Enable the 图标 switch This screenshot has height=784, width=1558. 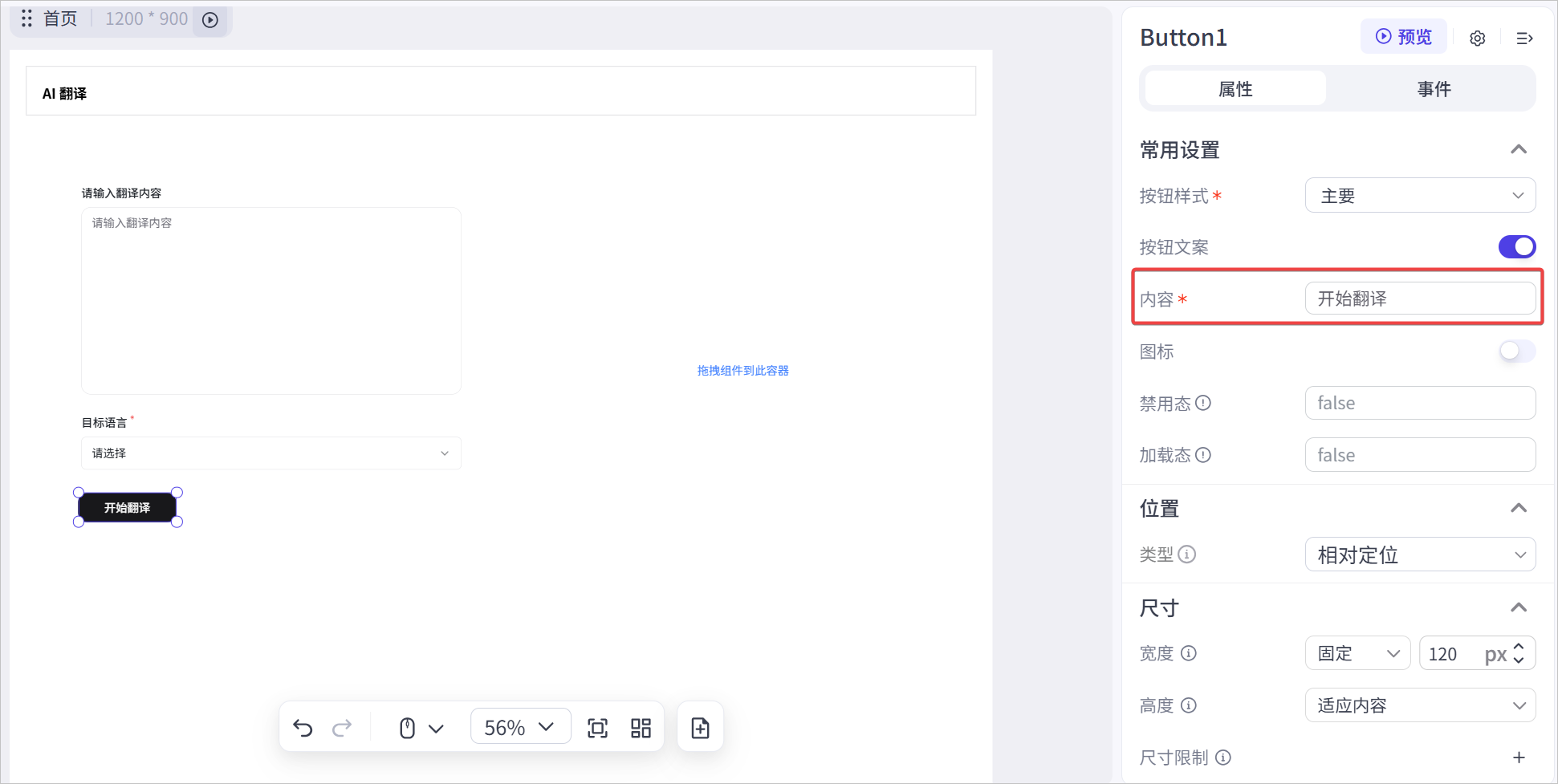click(x=1517, y=351)
